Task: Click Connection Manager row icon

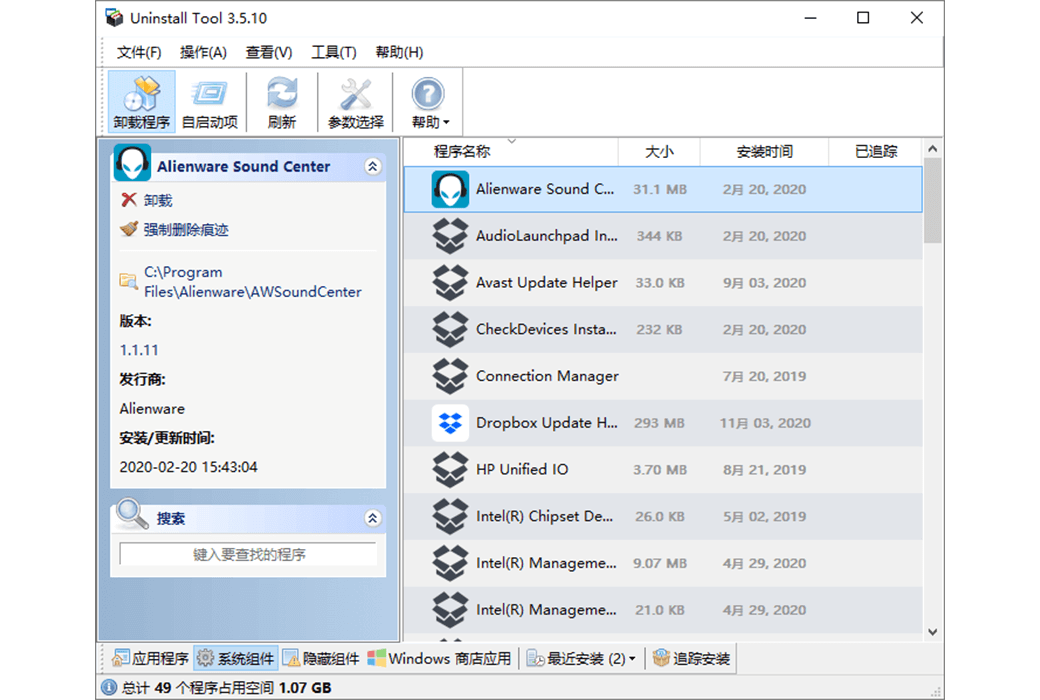Action: pos(450,376)
